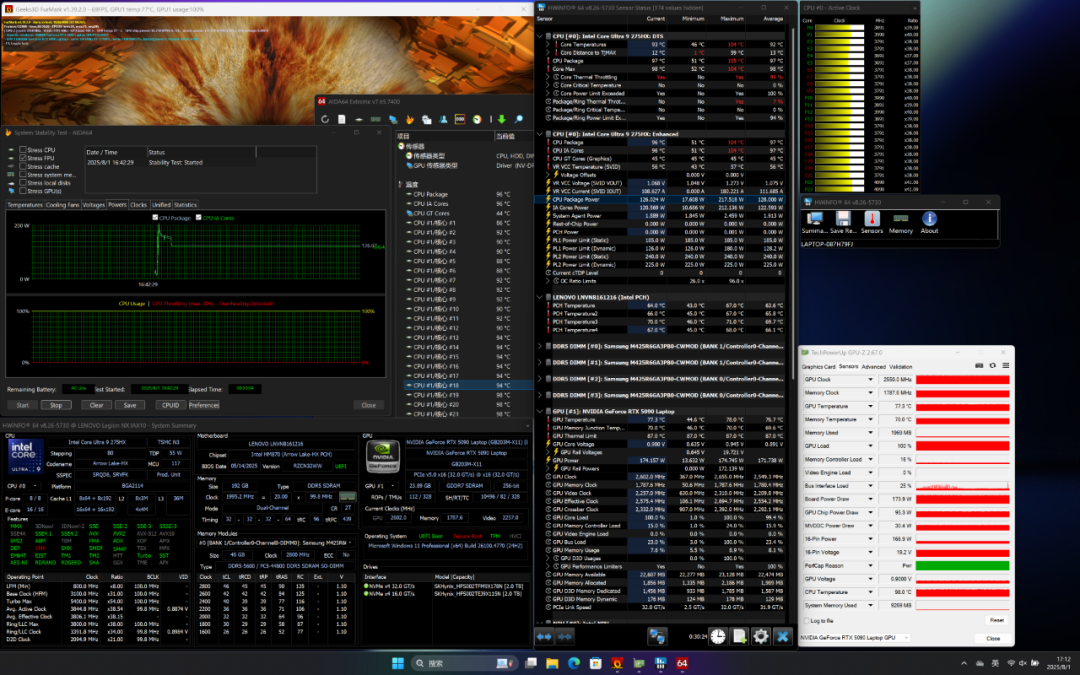Toggle the CPU IA Cores graph checkbox
The image size is (1080, 675).
coord(198,218)
